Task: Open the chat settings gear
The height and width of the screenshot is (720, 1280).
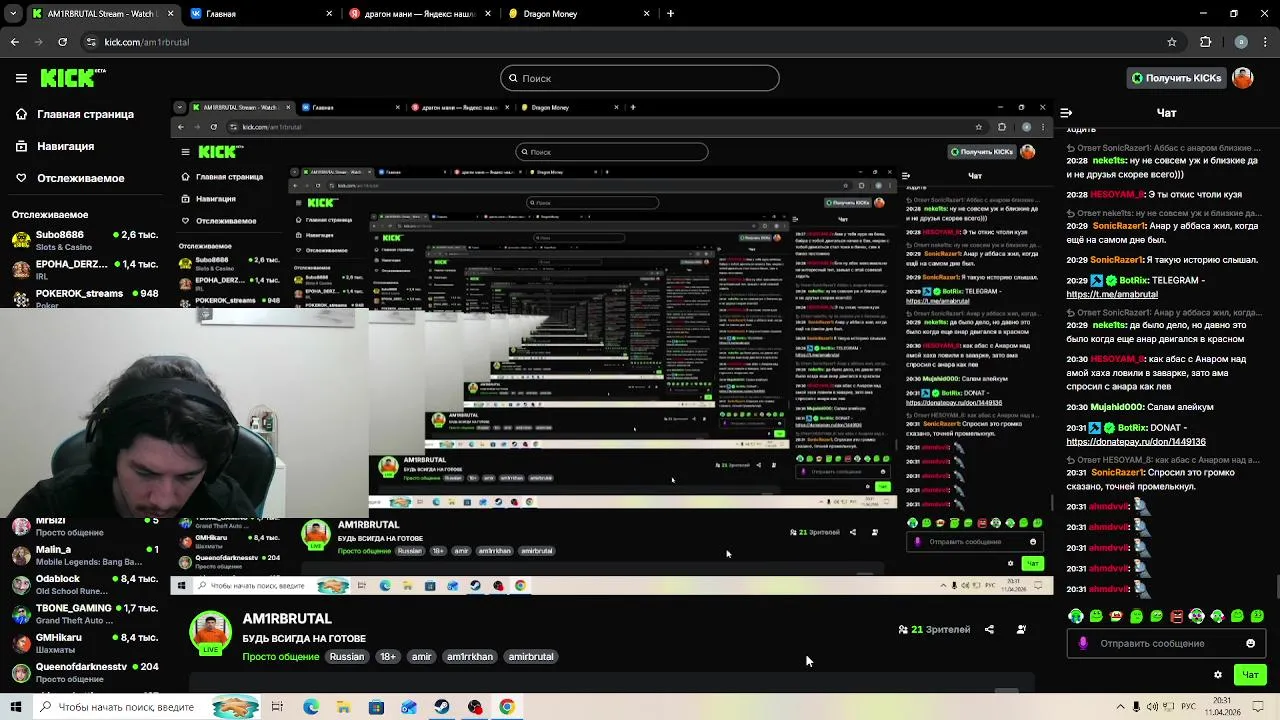Action: click(1217, 675)
